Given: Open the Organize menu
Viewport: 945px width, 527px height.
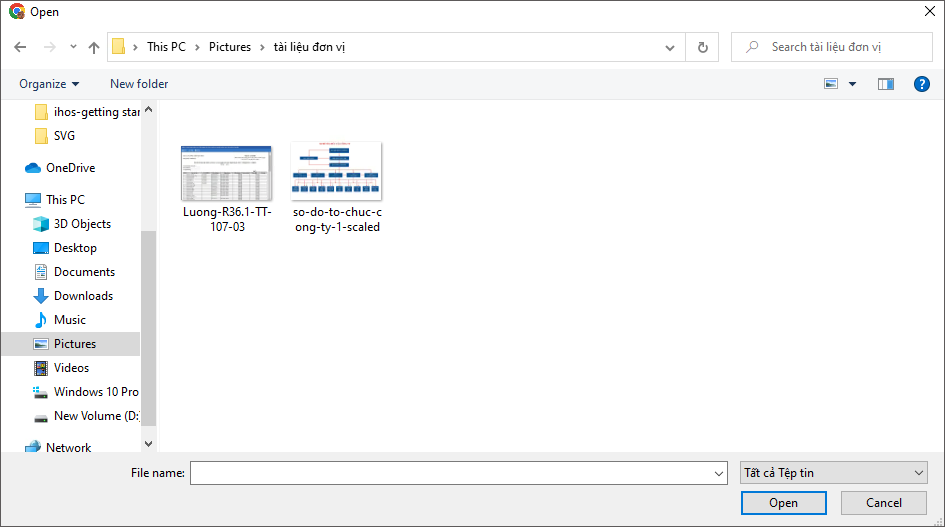Looking at the screenshot, I should click(x=49, y=84).
